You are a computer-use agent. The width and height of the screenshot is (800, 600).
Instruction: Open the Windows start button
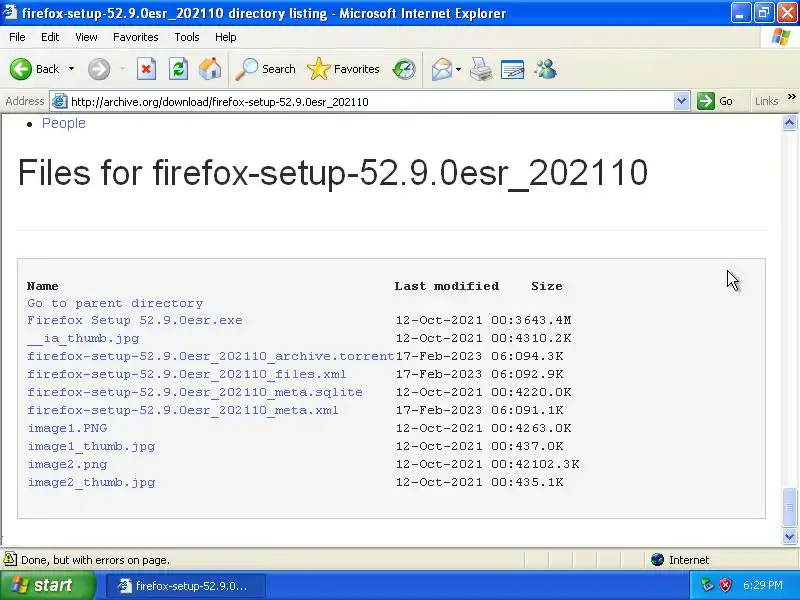[x=47, y=585]
